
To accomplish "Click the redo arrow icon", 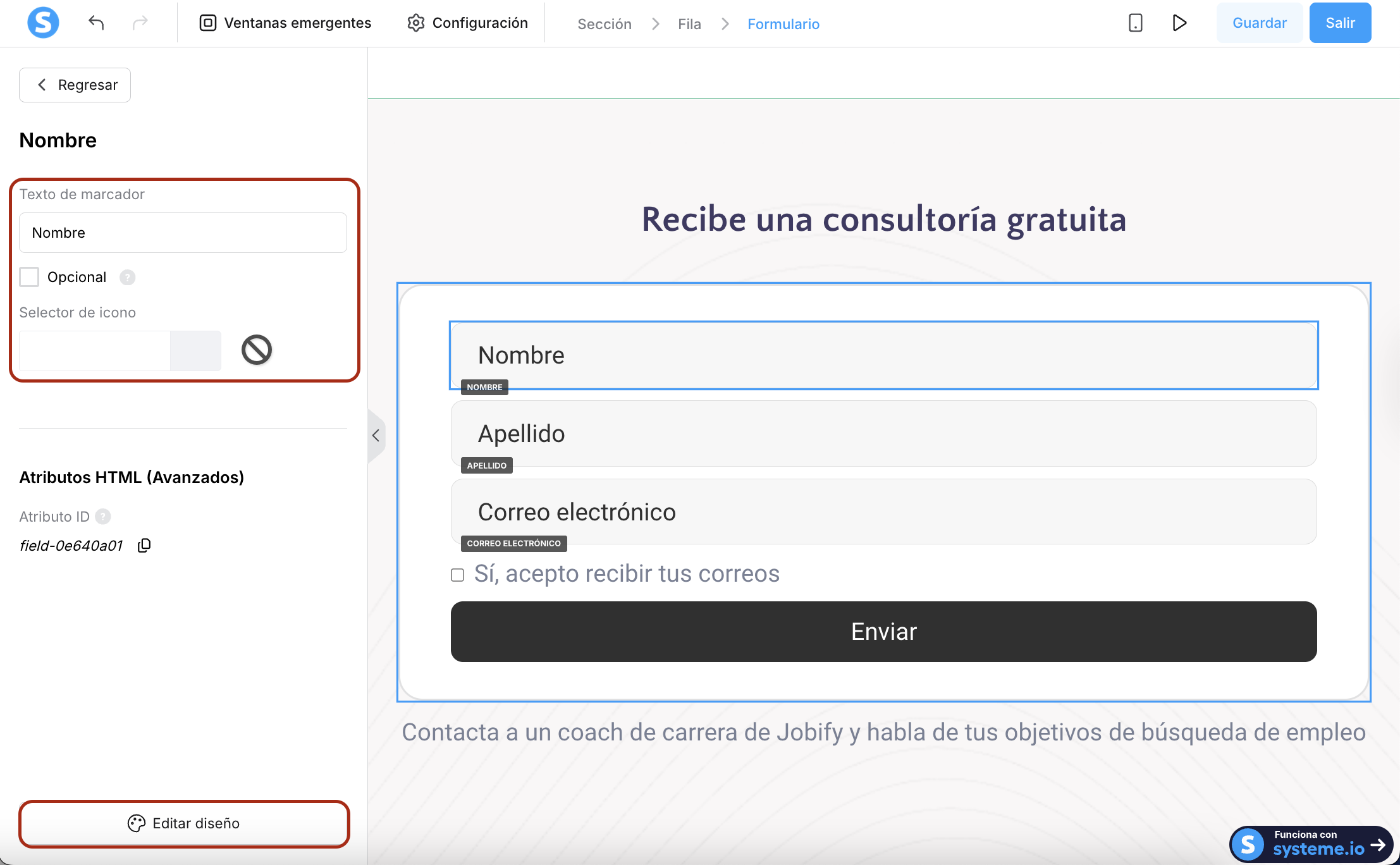I will click(140, 23).
